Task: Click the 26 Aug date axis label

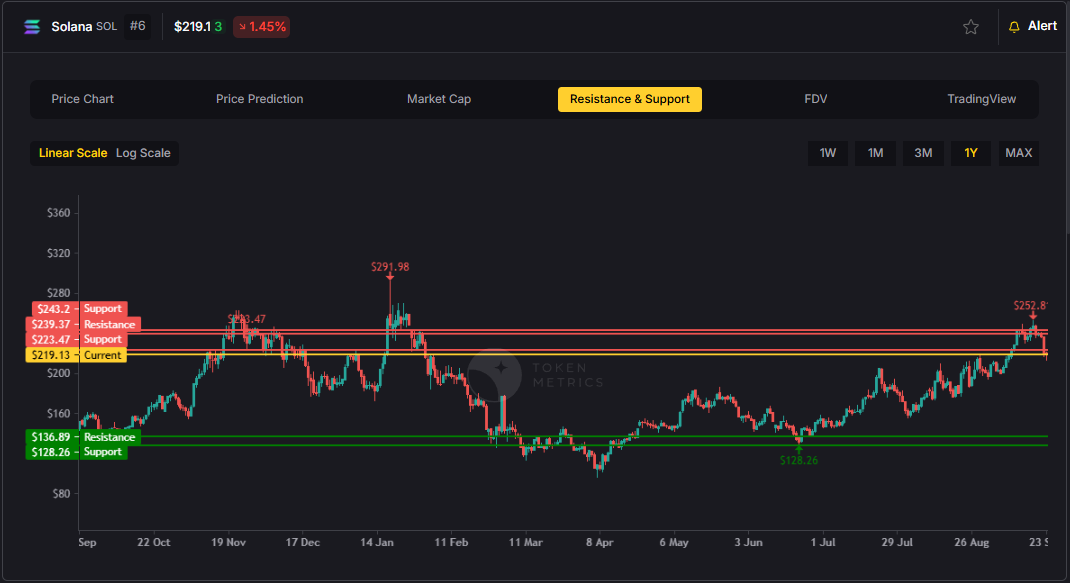Action: (971, 542)
